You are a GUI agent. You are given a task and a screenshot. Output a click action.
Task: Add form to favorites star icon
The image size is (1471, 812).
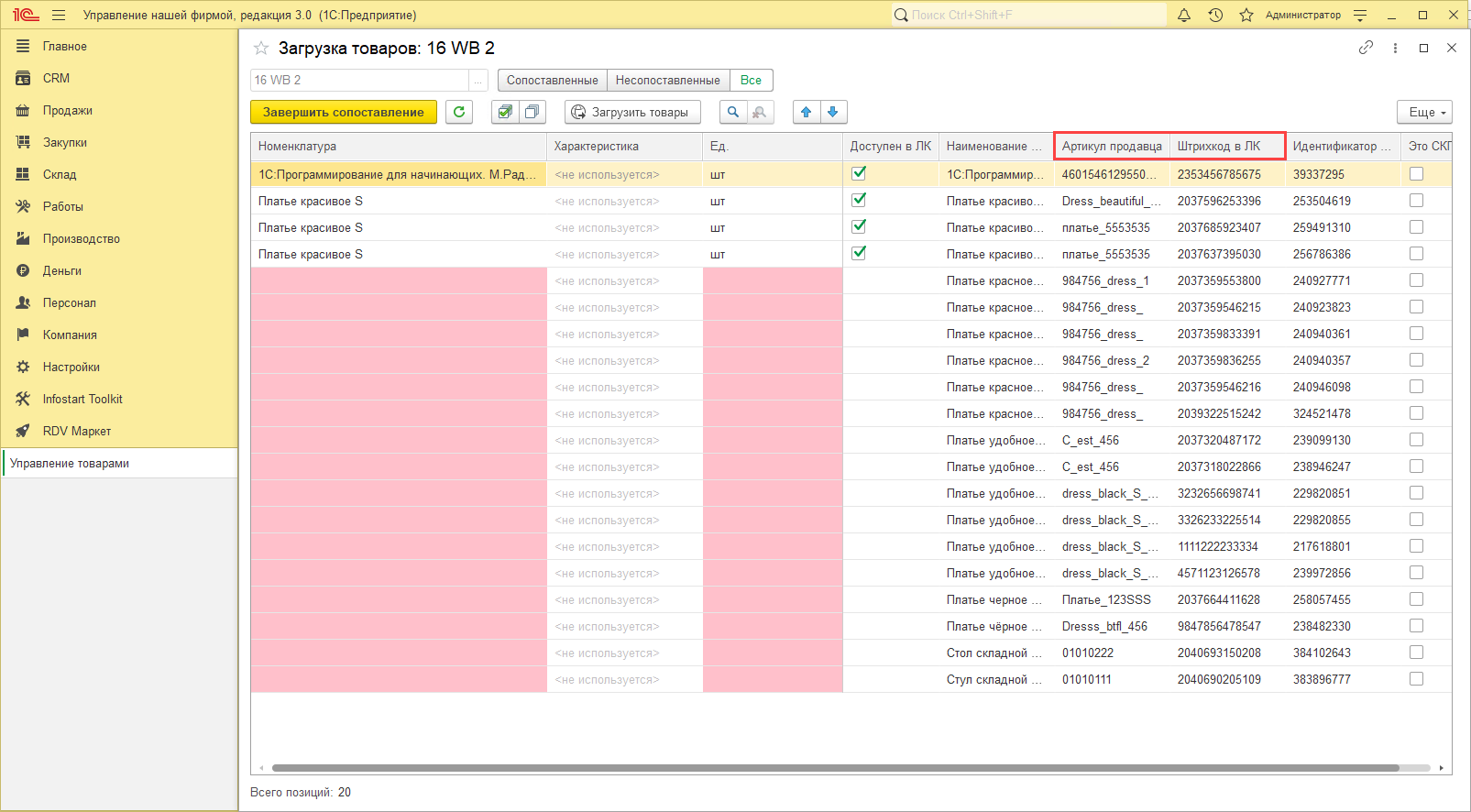[261, 48]
